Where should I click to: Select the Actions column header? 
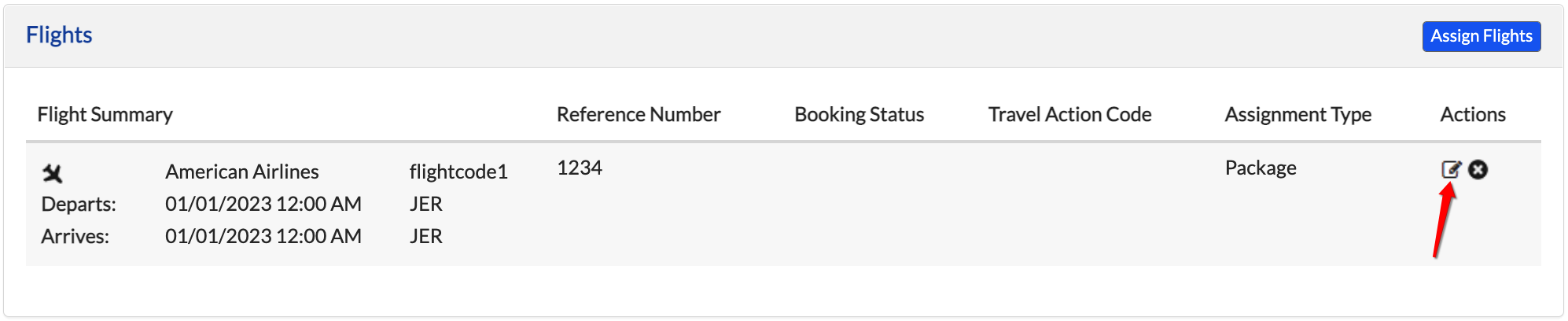pyautogui.click(x=1473, y=114)
